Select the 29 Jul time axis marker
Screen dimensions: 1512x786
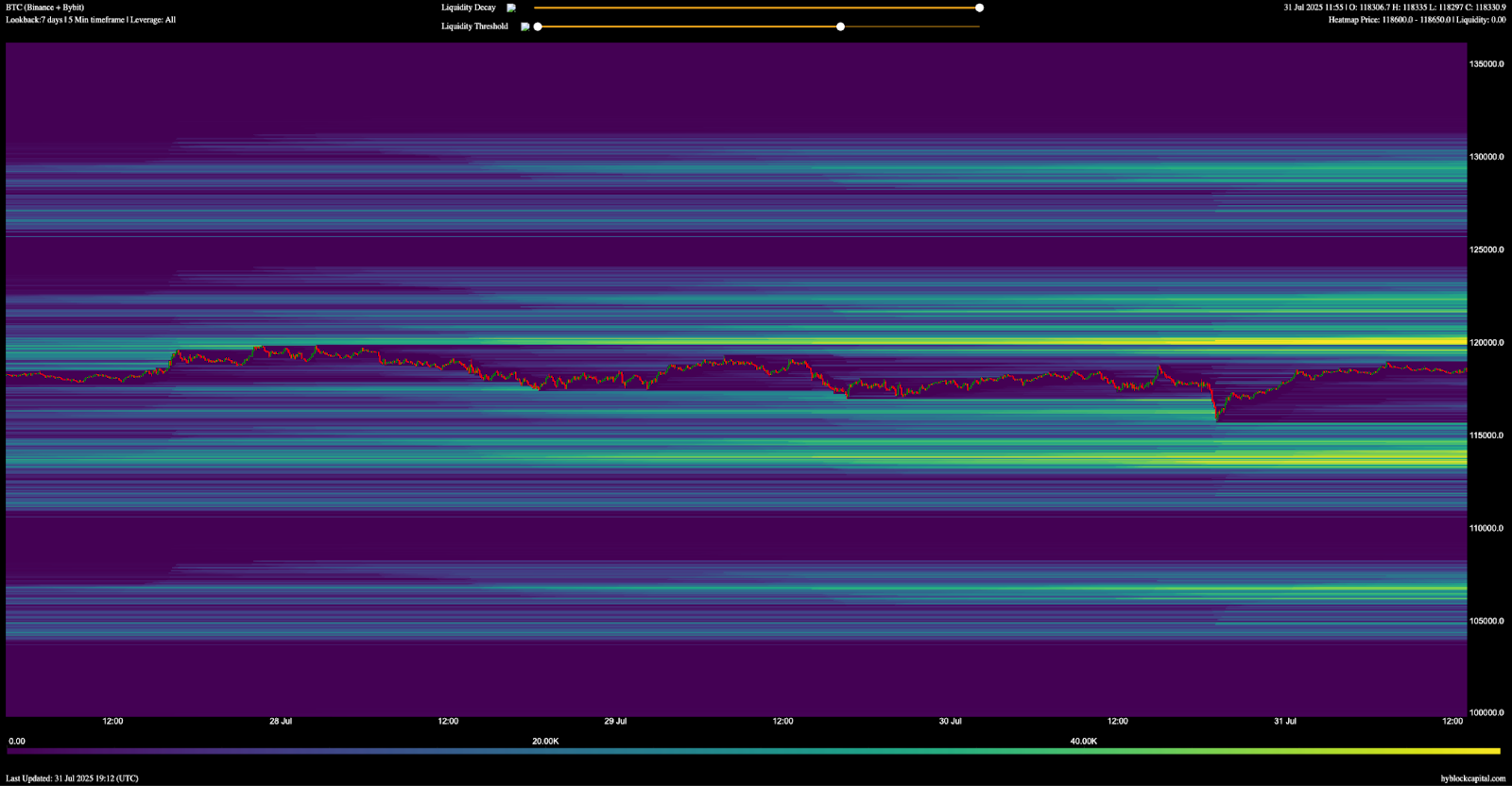(615, 722)
